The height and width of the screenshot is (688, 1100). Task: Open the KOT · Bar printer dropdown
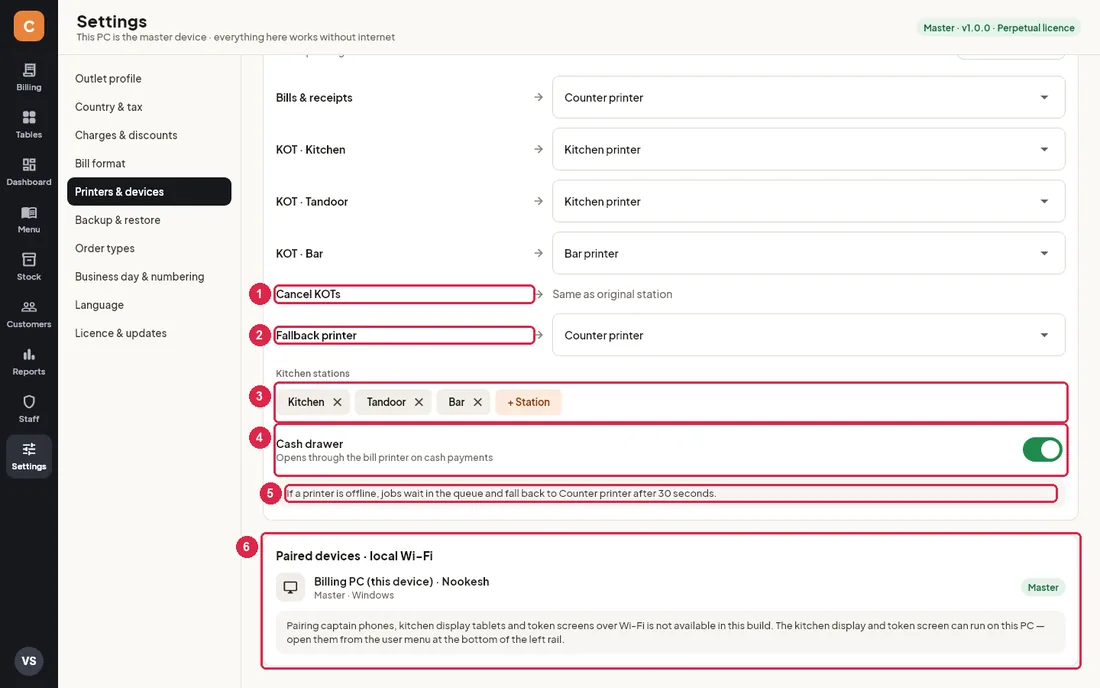[x=808, y=253]
